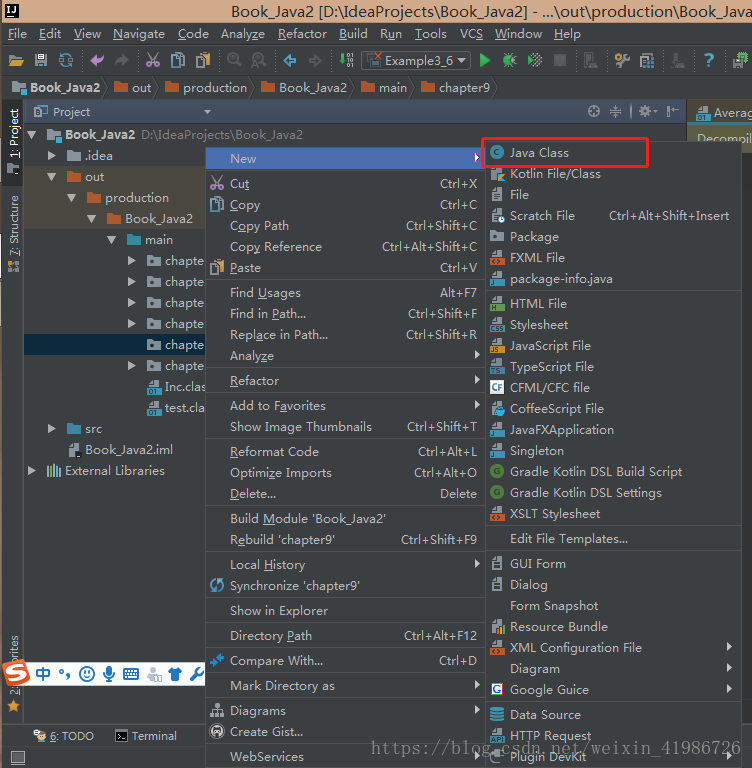This screenshot has width=752, height=768.
Task: Collapse the main folder
Action: pos(112,240)
